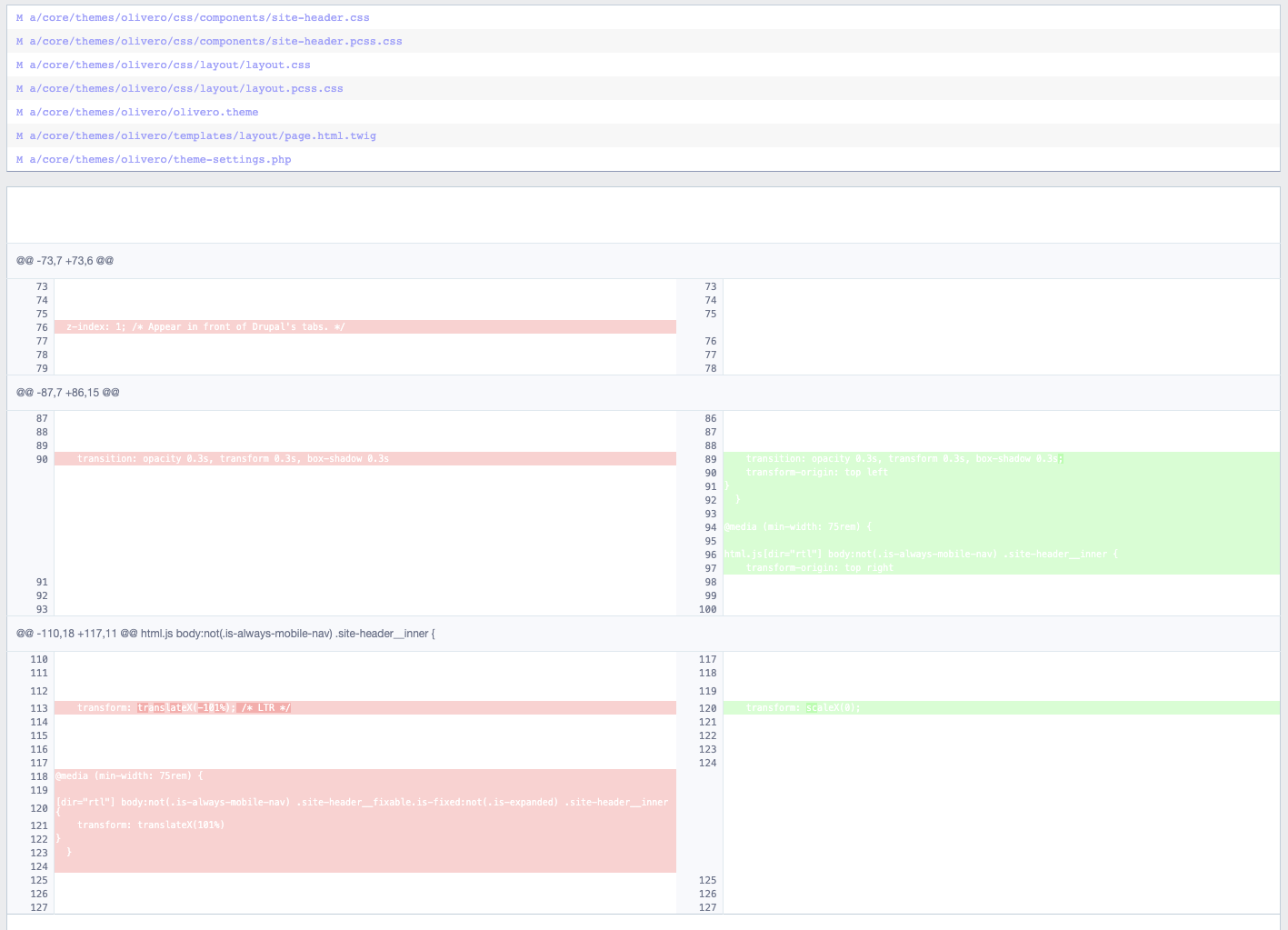1288x930 pixels.
Task: Click the removed 'transform: translateX(101%)' line
Action: (x=365, y=825)
